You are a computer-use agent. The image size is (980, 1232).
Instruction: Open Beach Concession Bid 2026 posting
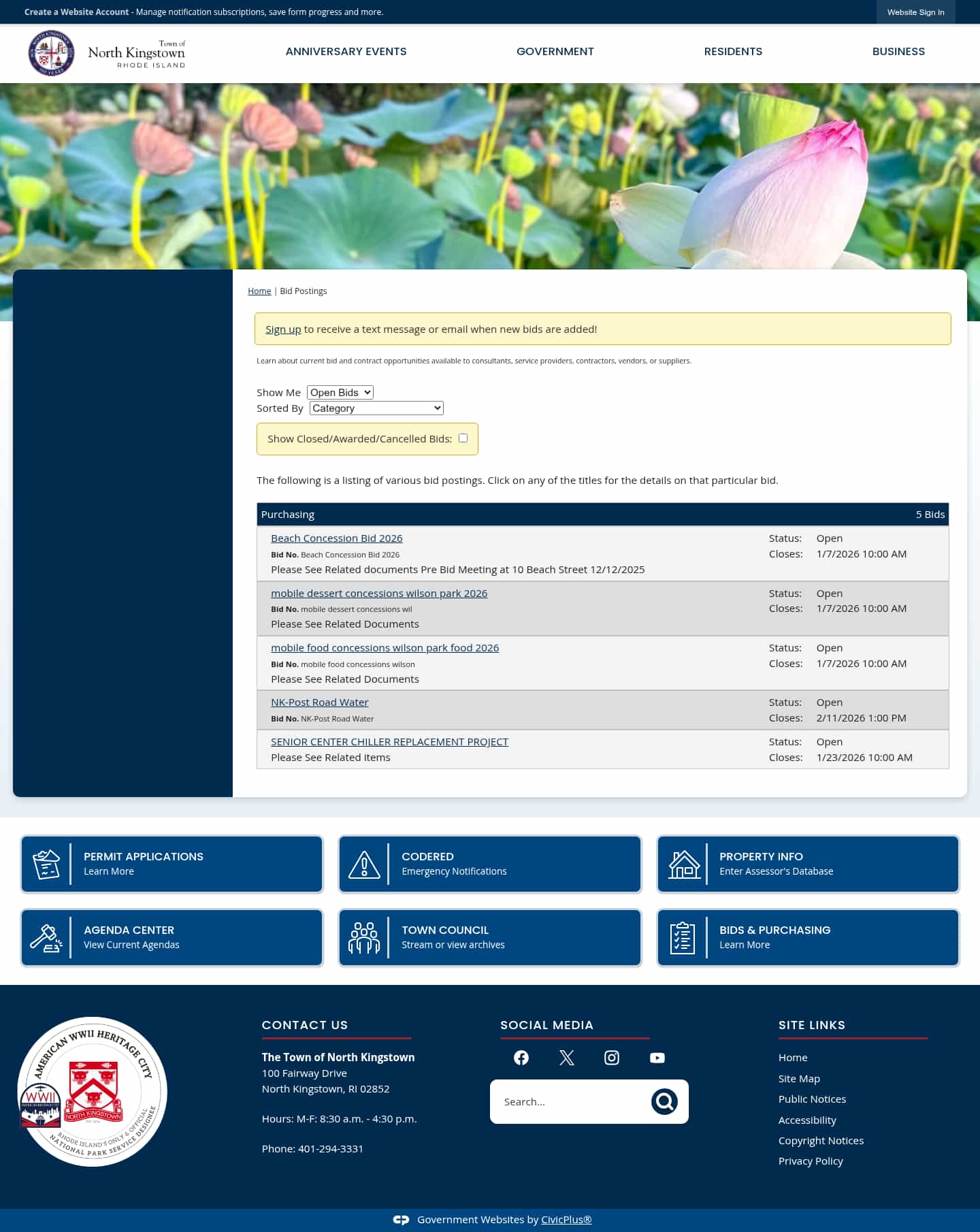point(337,538)
